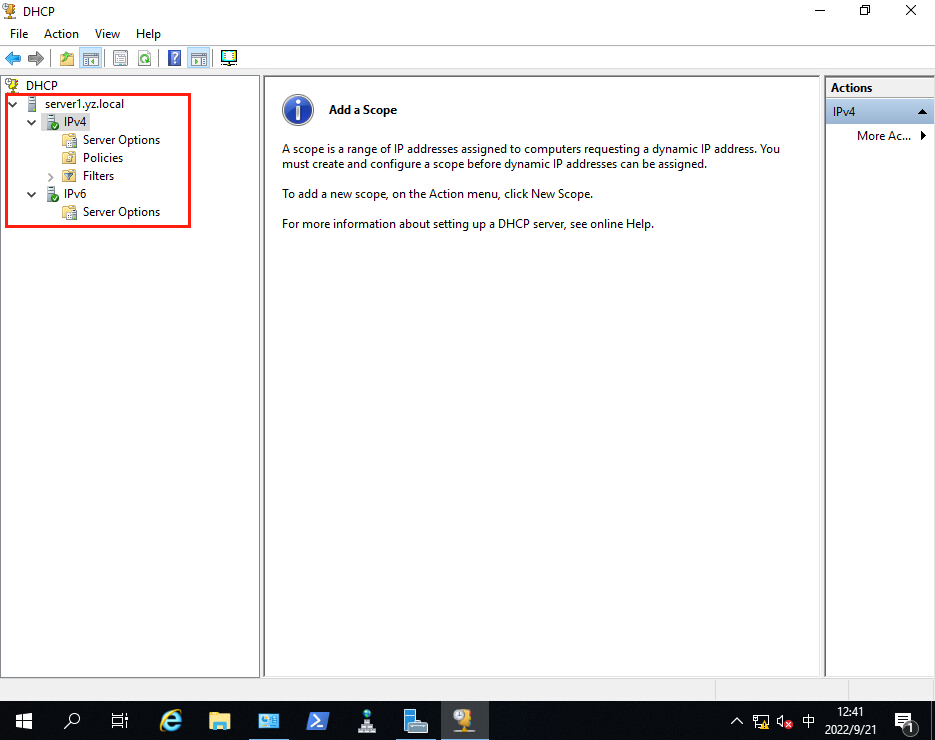This screenshot has height=740, width=935.
Task: Collapse the IPv4 node chevron
Action: 32,122
